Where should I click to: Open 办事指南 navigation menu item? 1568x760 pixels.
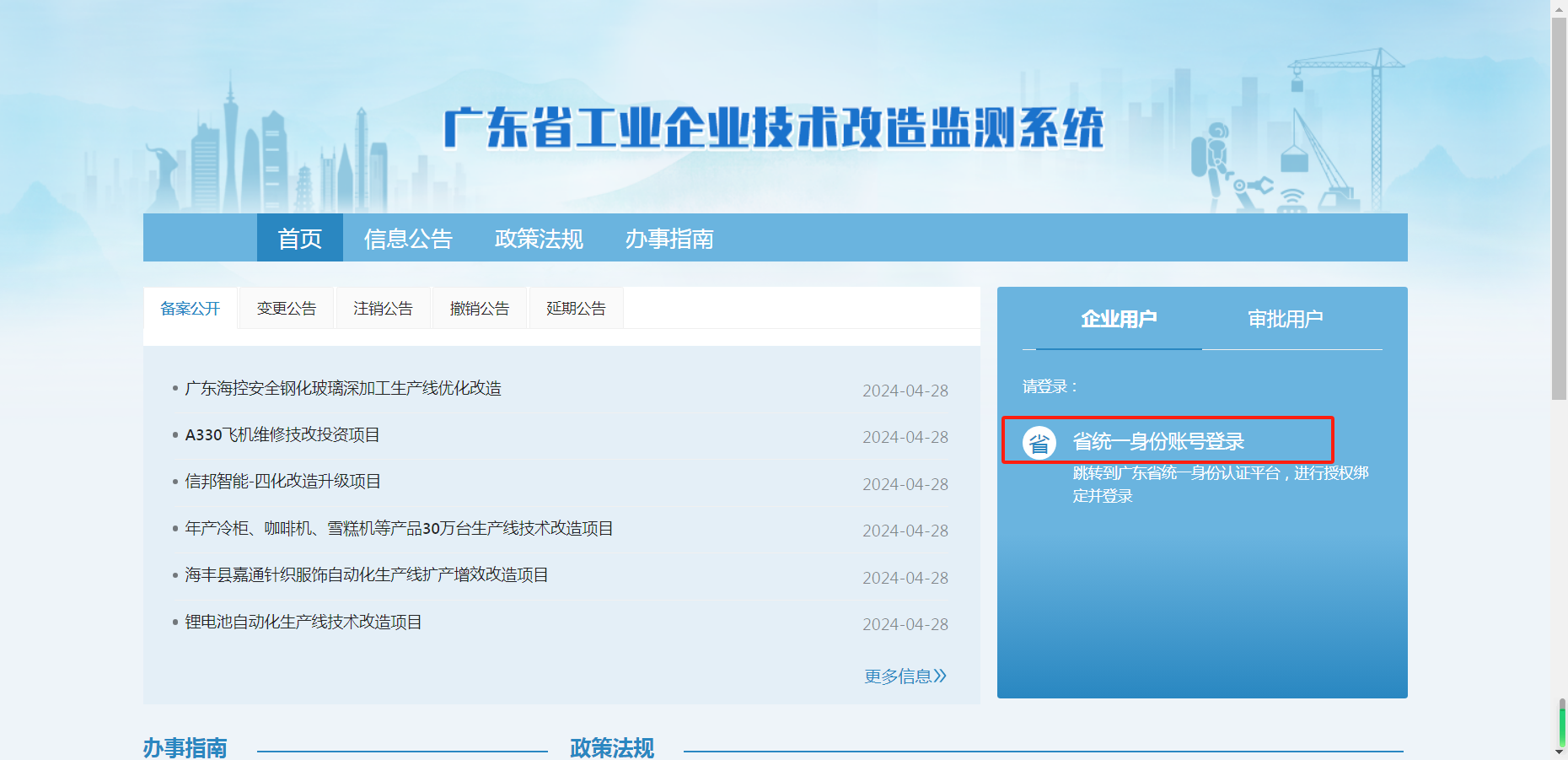tap(669, 239)
